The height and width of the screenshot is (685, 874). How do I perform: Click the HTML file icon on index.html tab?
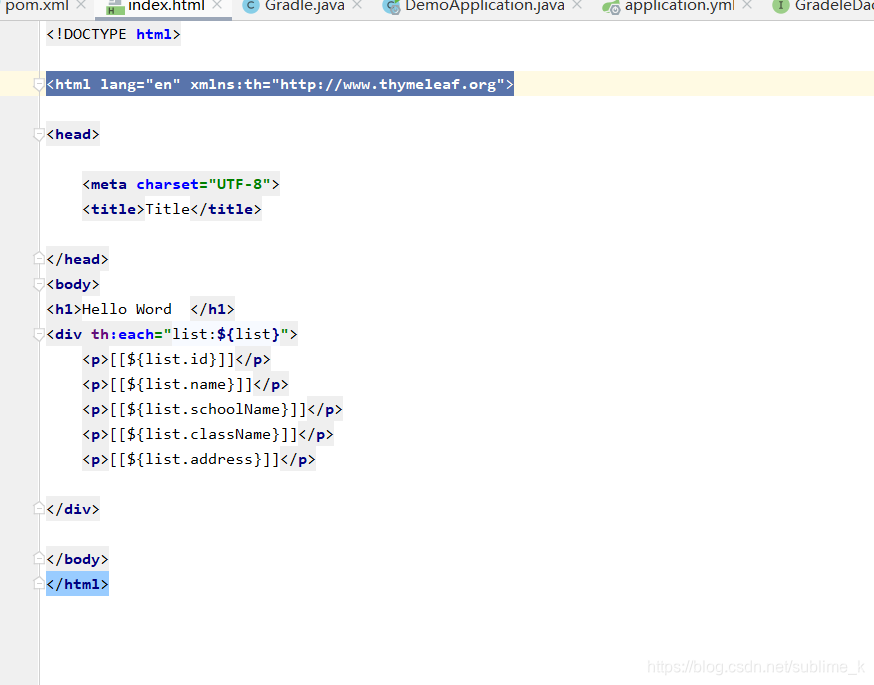pyautogui.click(x=115, y=7)
